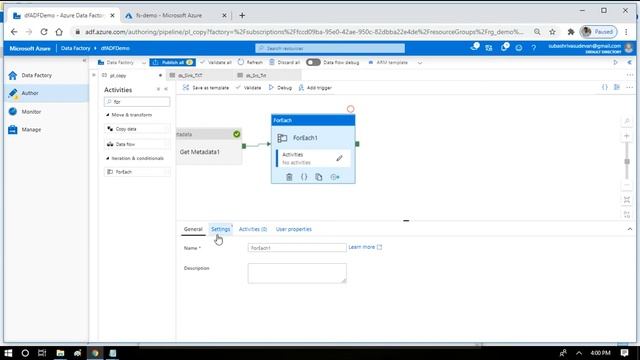640x360 pixels.
Task: Switch to the General tab
Action: pyautogui.click(x=193, y=229)
